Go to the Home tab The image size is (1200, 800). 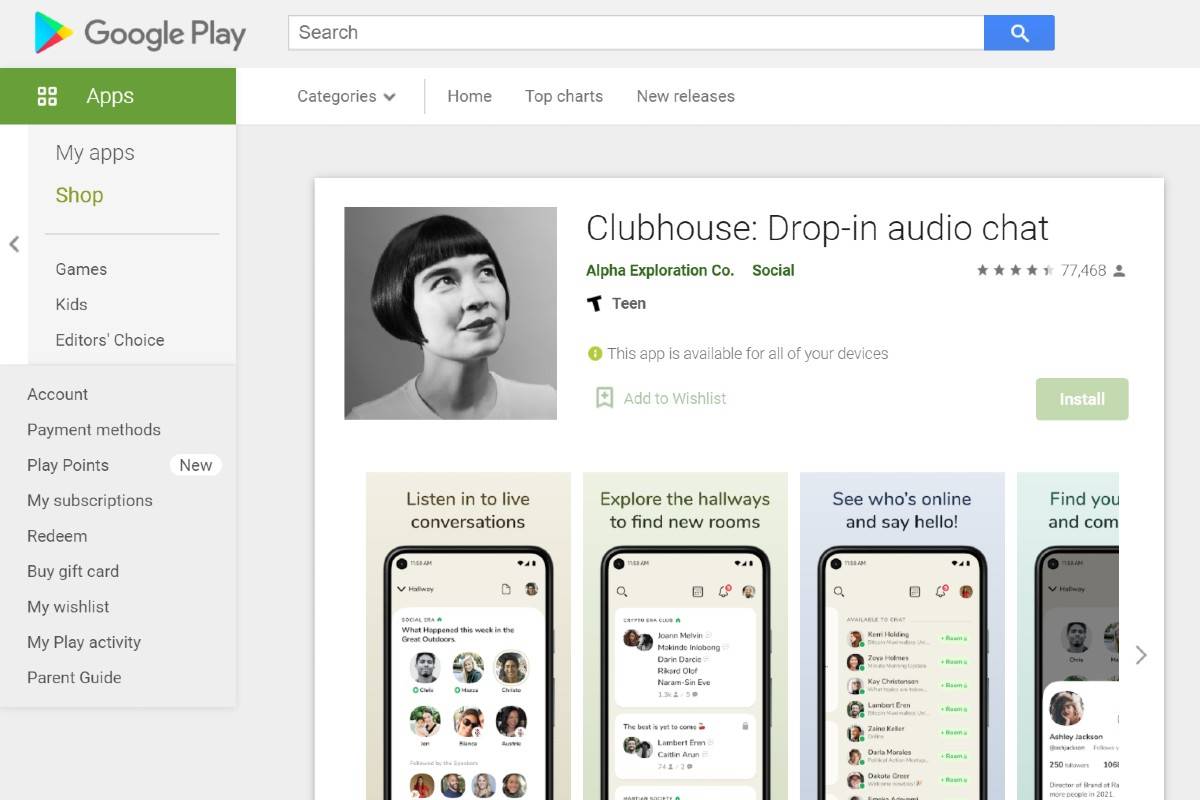[469, 96]
